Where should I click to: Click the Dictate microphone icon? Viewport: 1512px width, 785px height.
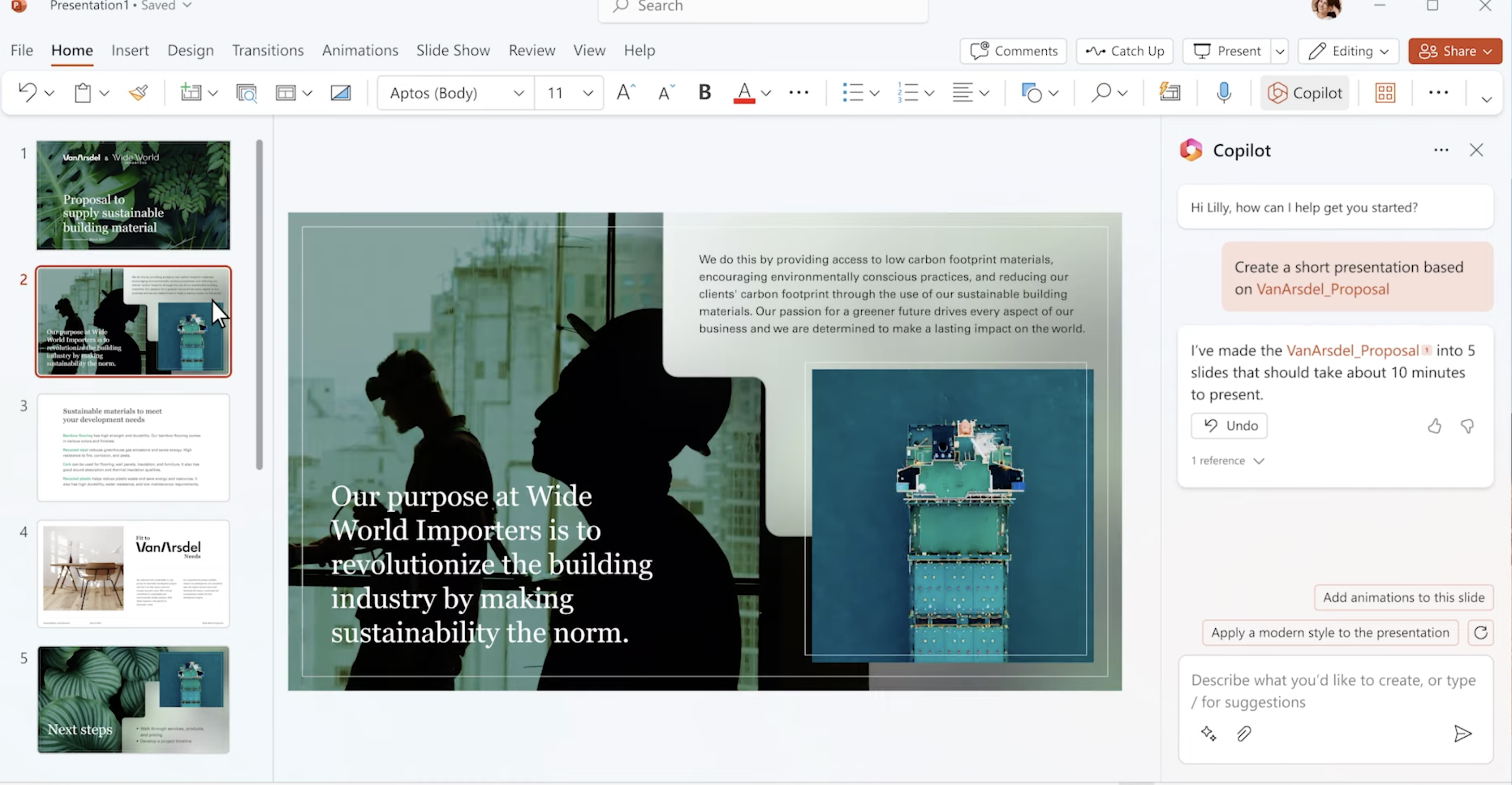tap(1223, 93)
